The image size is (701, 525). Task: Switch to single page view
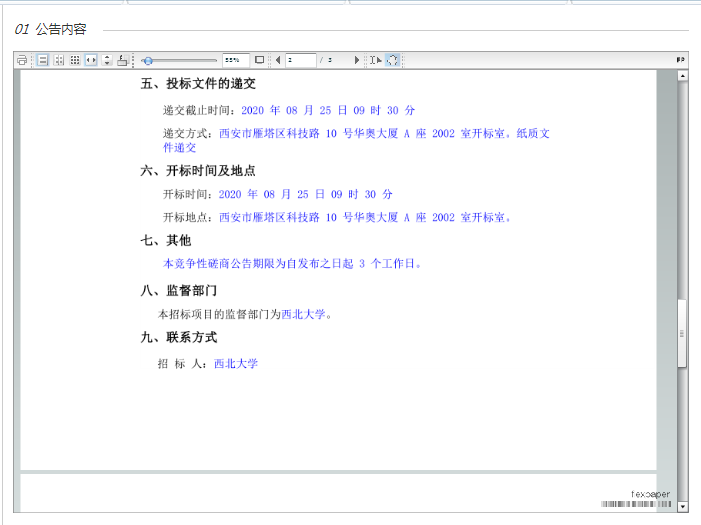[42, 60]
